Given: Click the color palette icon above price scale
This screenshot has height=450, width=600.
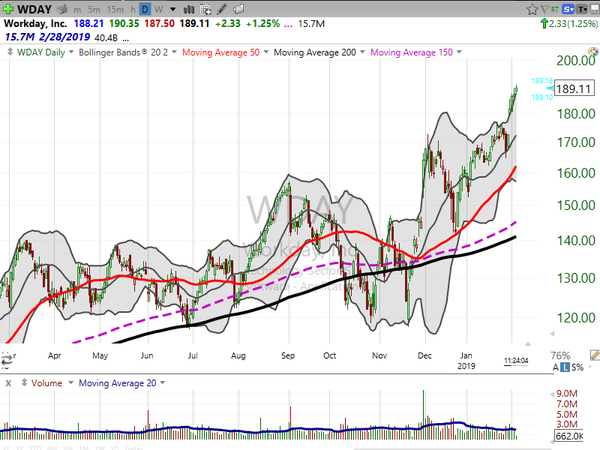Looking at the screenshot, I should point(593,51).
